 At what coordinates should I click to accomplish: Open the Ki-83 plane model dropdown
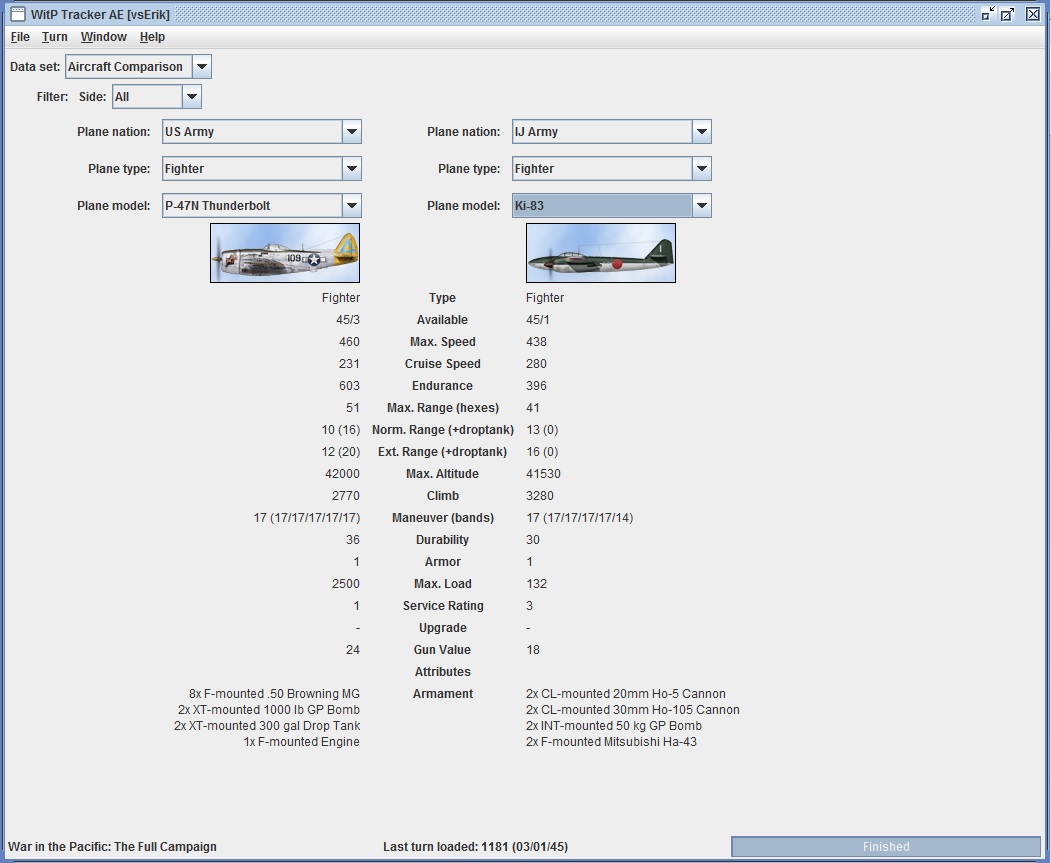tap(612, 206)
